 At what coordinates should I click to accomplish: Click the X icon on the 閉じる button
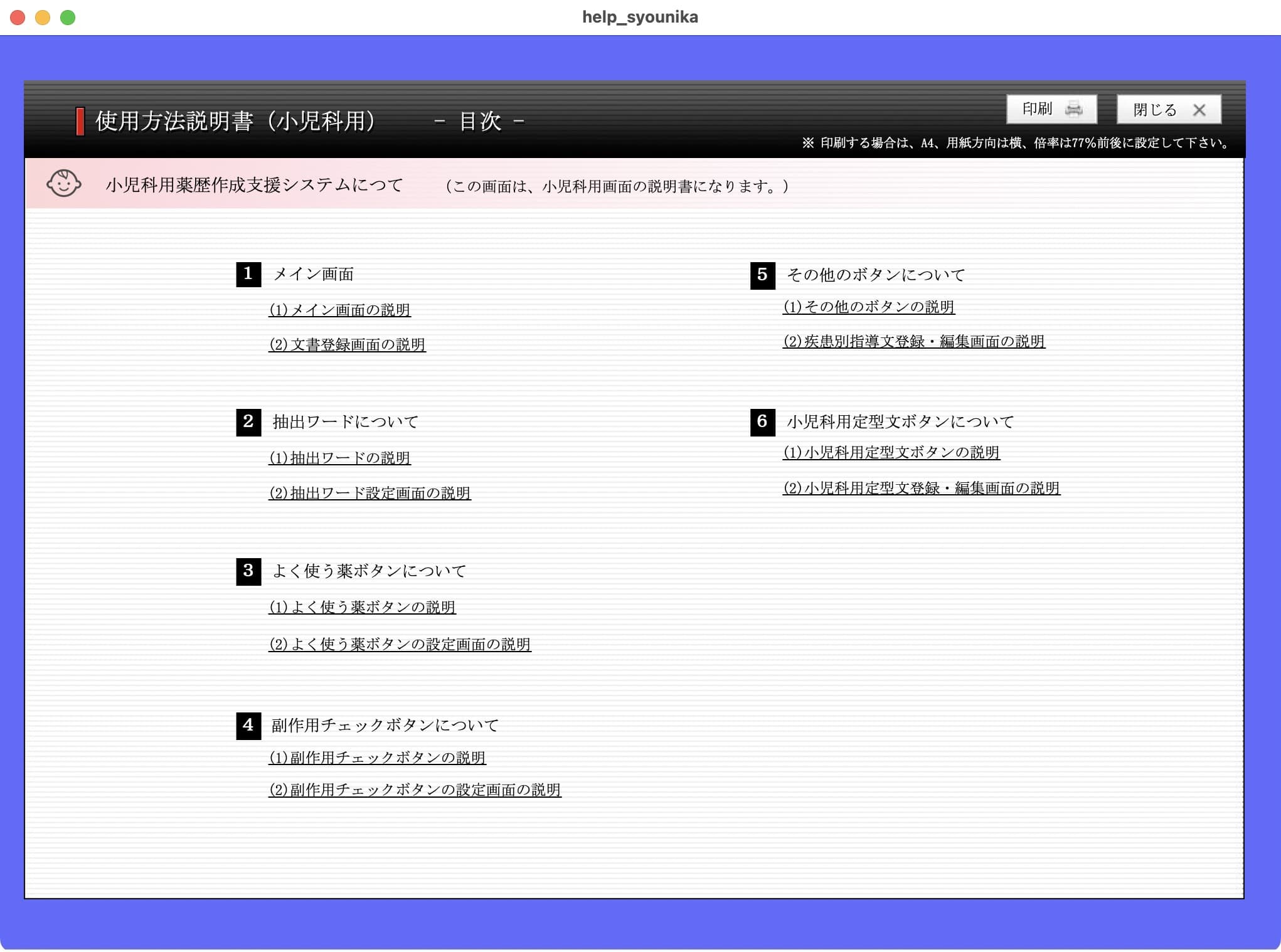tap(1200, 109)
